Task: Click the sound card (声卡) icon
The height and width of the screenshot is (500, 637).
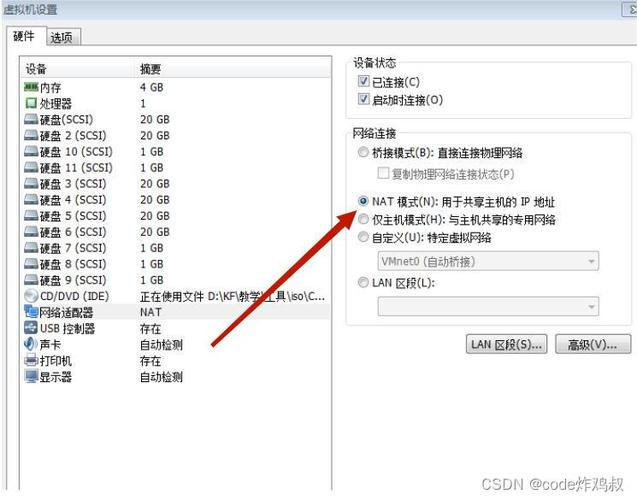Action: click(x=31, y=344)
